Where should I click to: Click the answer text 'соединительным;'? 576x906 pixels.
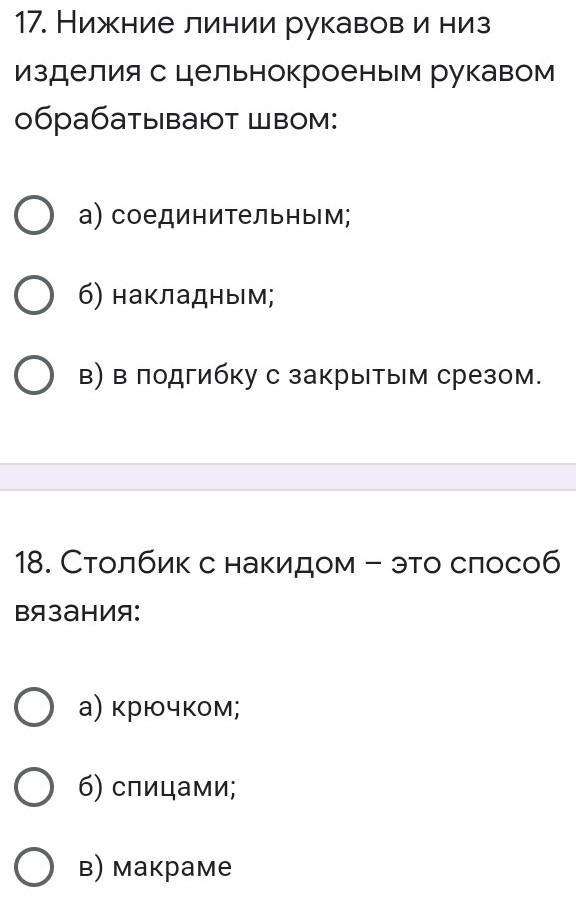[231, 216]
